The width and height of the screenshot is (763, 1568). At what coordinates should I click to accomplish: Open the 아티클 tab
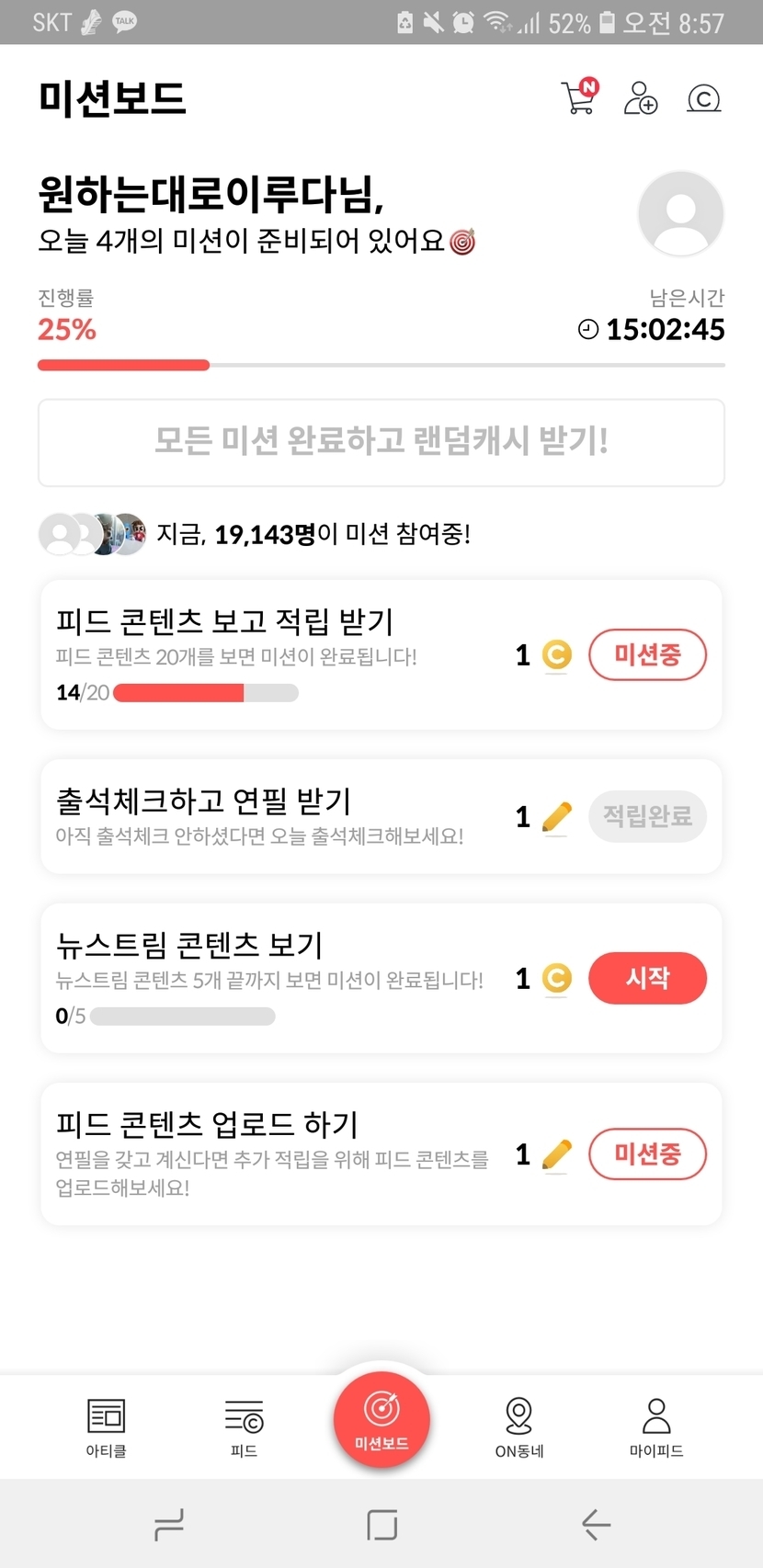107,1427
